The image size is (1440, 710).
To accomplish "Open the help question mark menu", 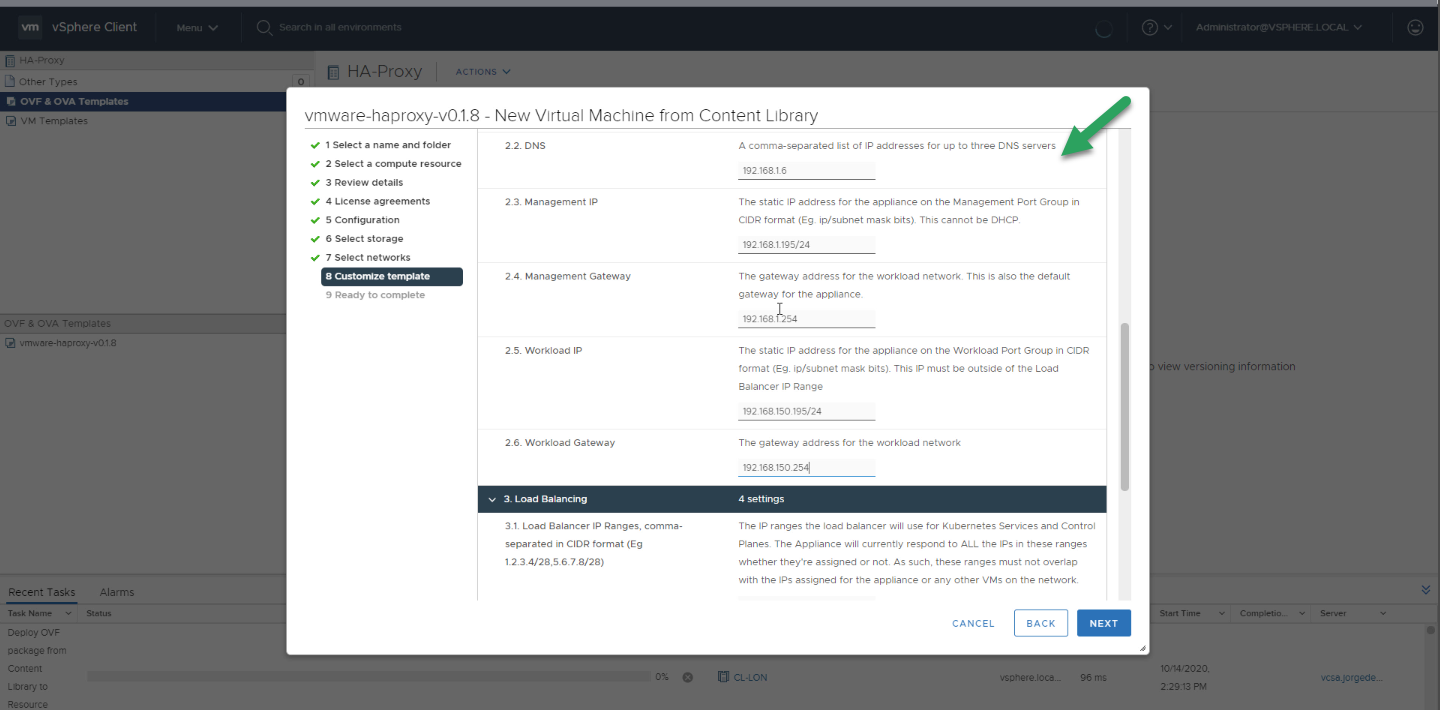I will point(1157,28).
